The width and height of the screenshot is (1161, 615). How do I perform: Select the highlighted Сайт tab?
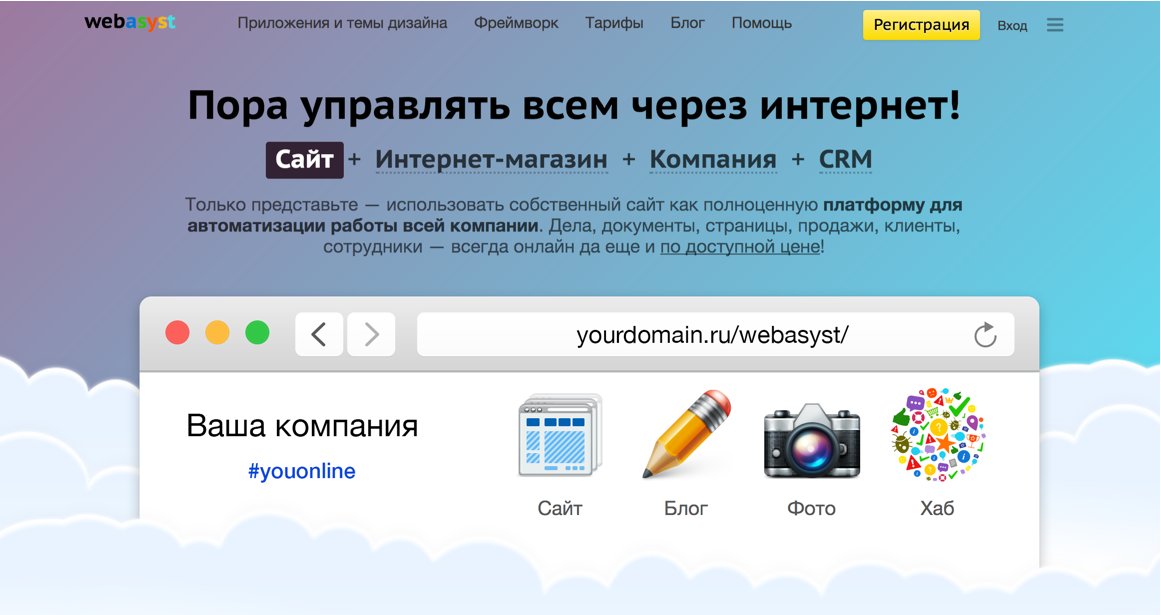click(304, 160)
